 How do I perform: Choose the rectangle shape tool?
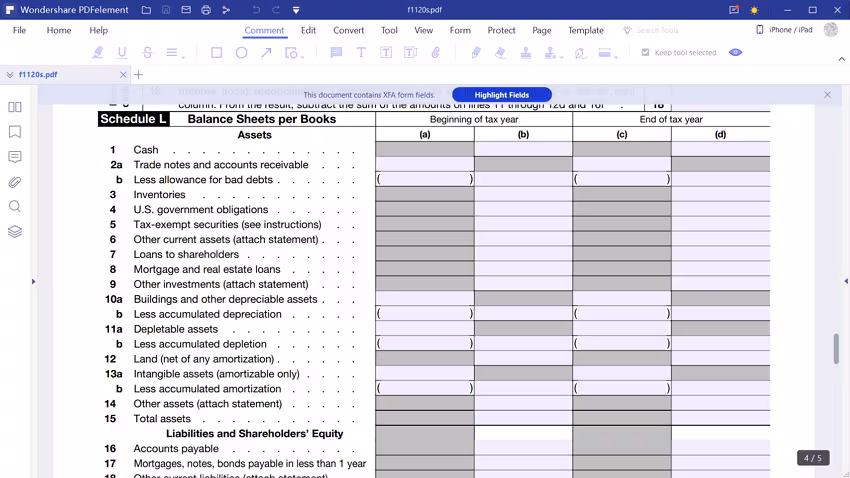point(216,53)
